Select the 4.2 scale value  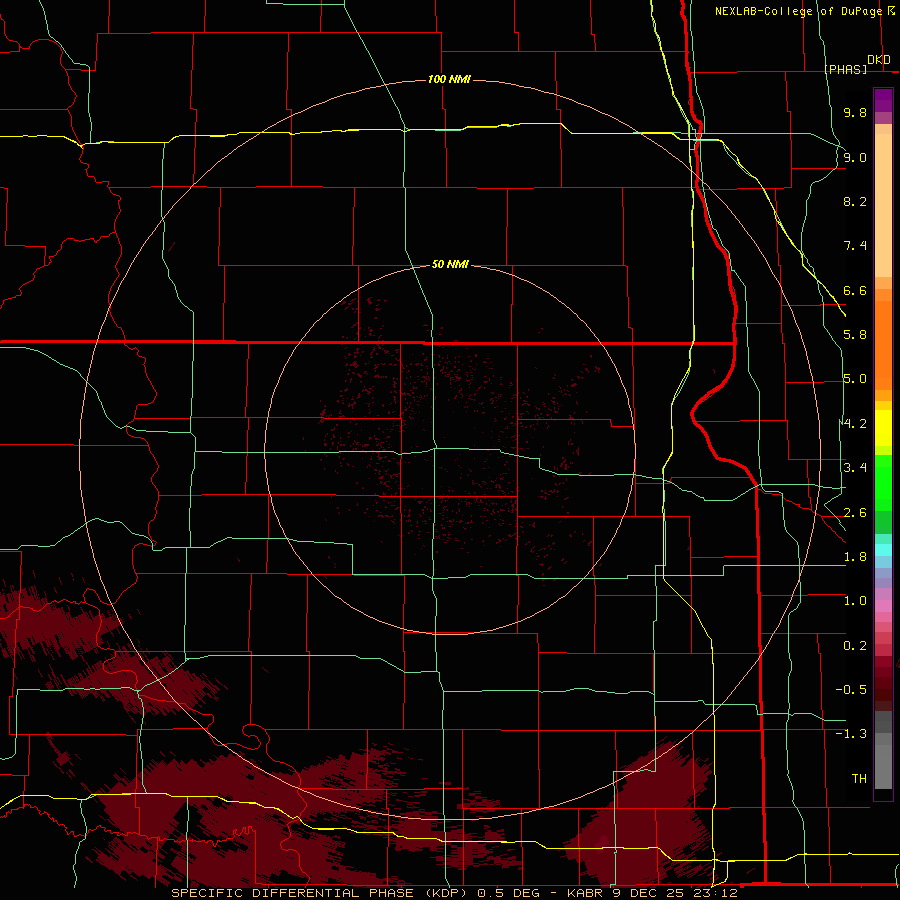click(x=855, y=424)
